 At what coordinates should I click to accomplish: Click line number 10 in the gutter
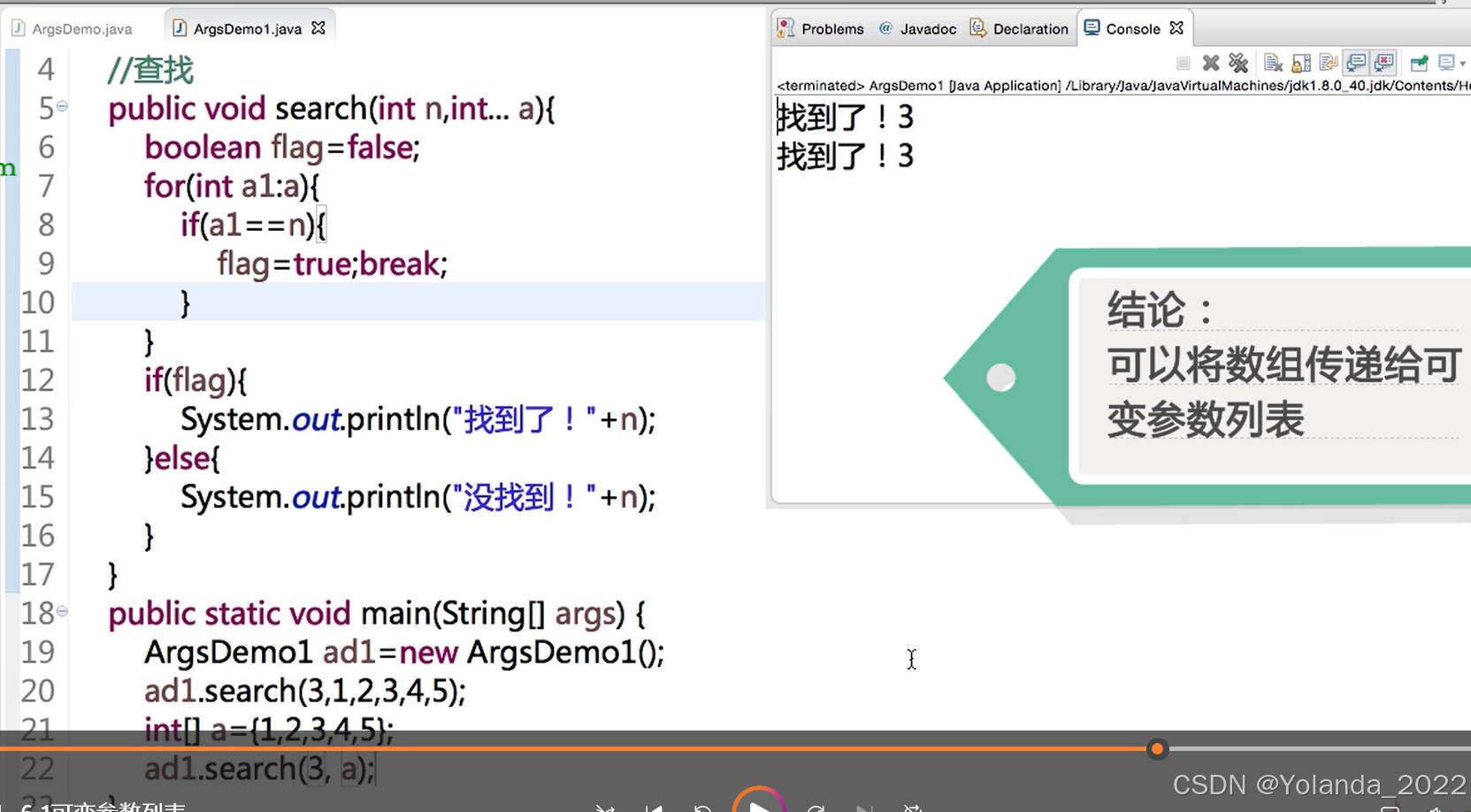tap(37, 303)
